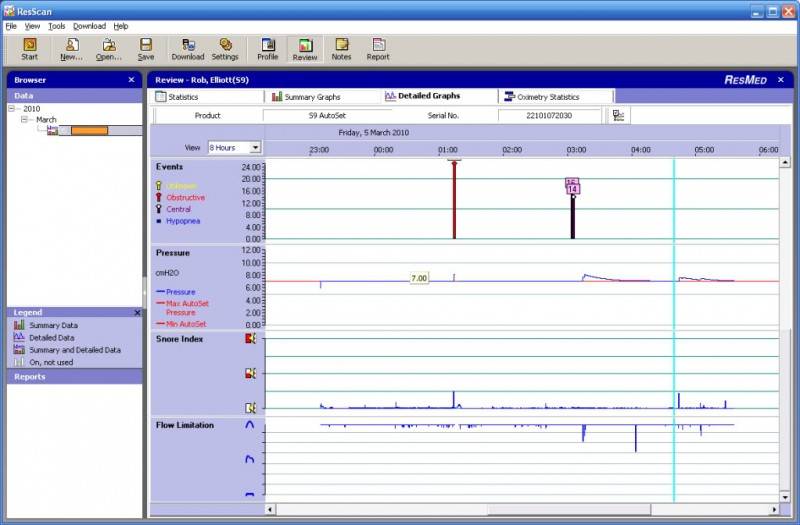Switch to the Statistics tab
Viewport: 800px width, 525px height.
pos(208,96)
